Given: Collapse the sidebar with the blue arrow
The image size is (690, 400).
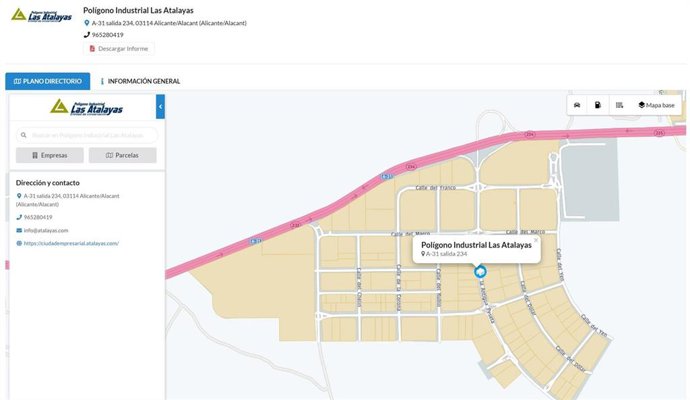Looking at the screenshot, I should (x=160, y=105).
